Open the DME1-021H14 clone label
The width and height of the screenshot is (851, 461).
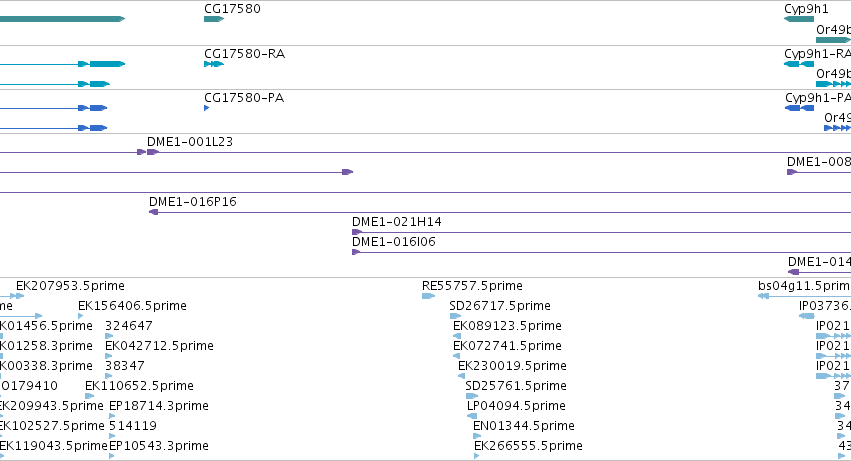(397, 222)
